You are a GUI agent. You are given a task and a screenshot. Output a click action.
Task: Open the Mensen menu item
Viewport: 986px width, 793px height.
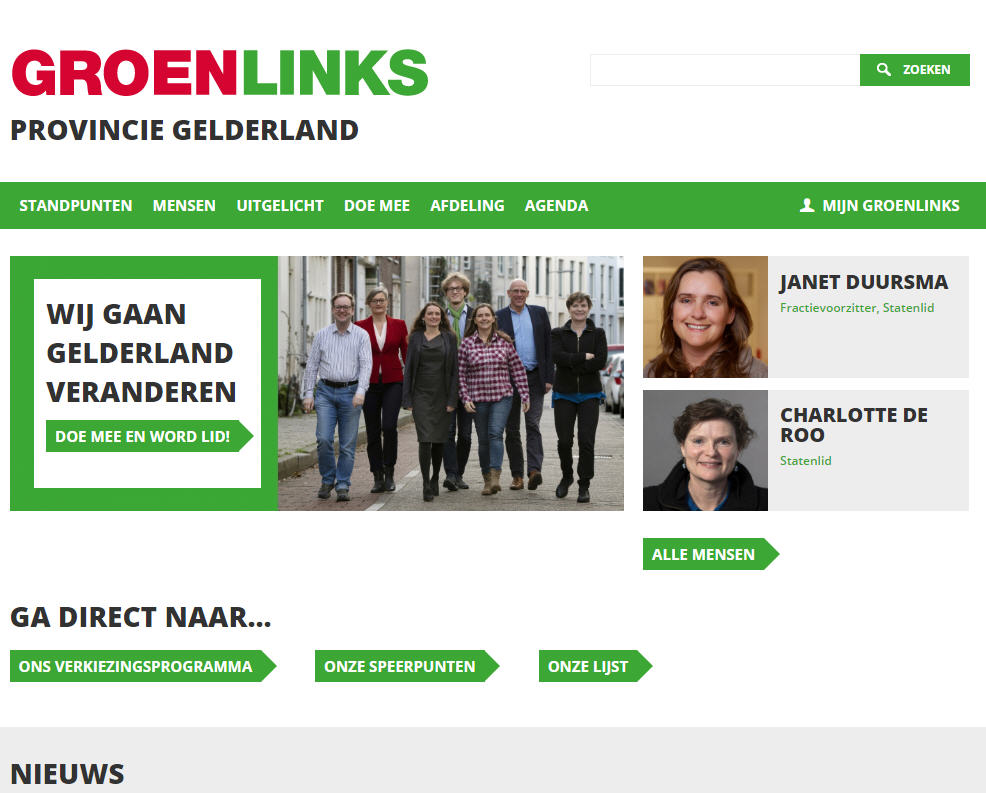pos(184,206)
